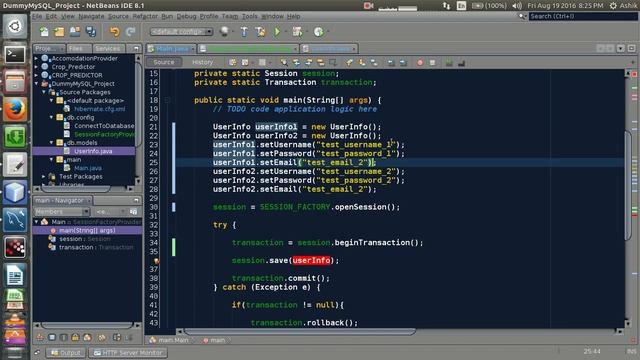640x360 pixels.
Task: Toggle Fully Qualified Names filter in Navigator
Action: click(x=102, y=337)
